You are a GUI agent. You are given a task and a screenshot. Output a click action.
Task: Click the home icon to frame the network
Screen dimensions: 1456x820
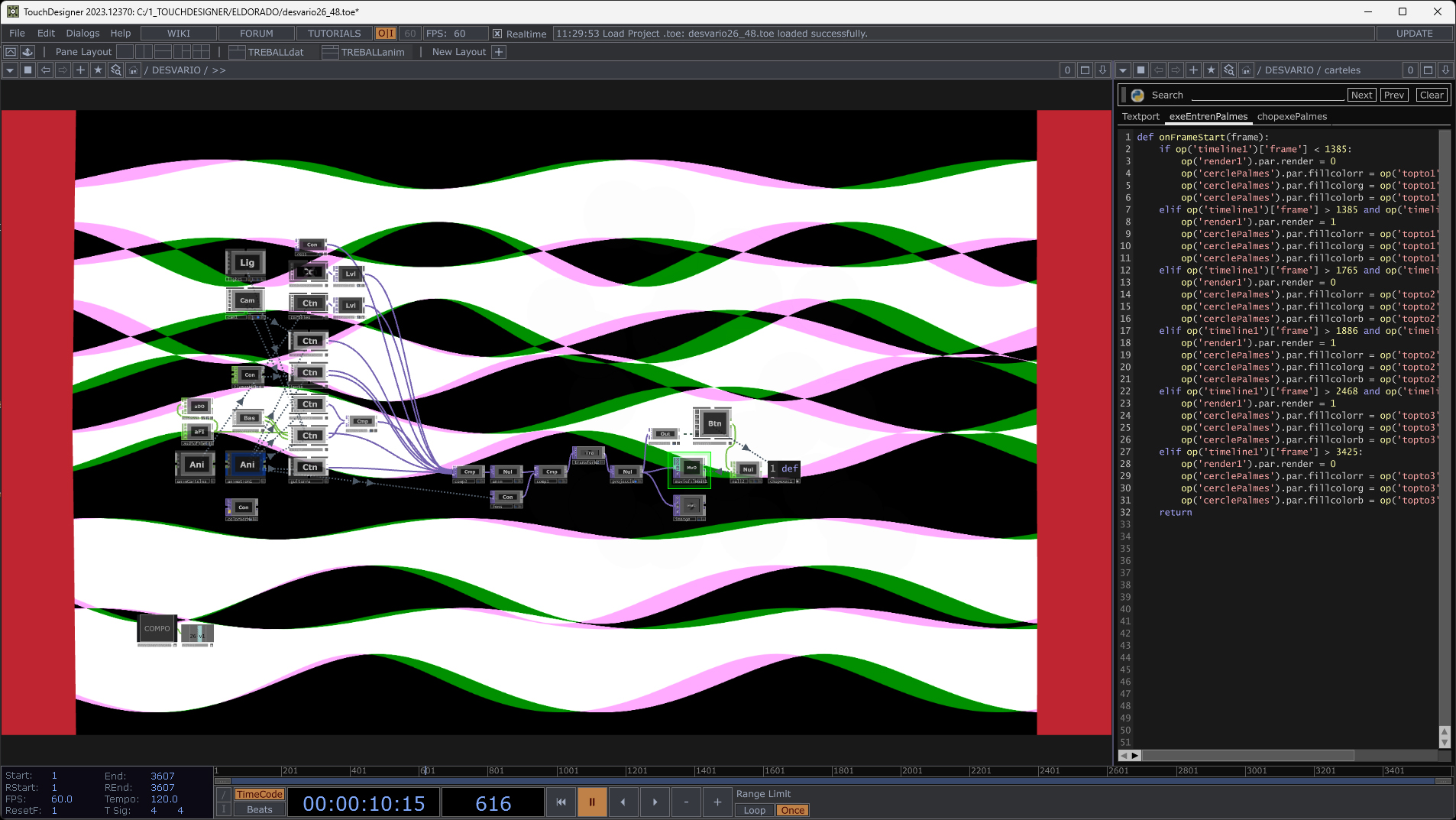click(134, 70)
